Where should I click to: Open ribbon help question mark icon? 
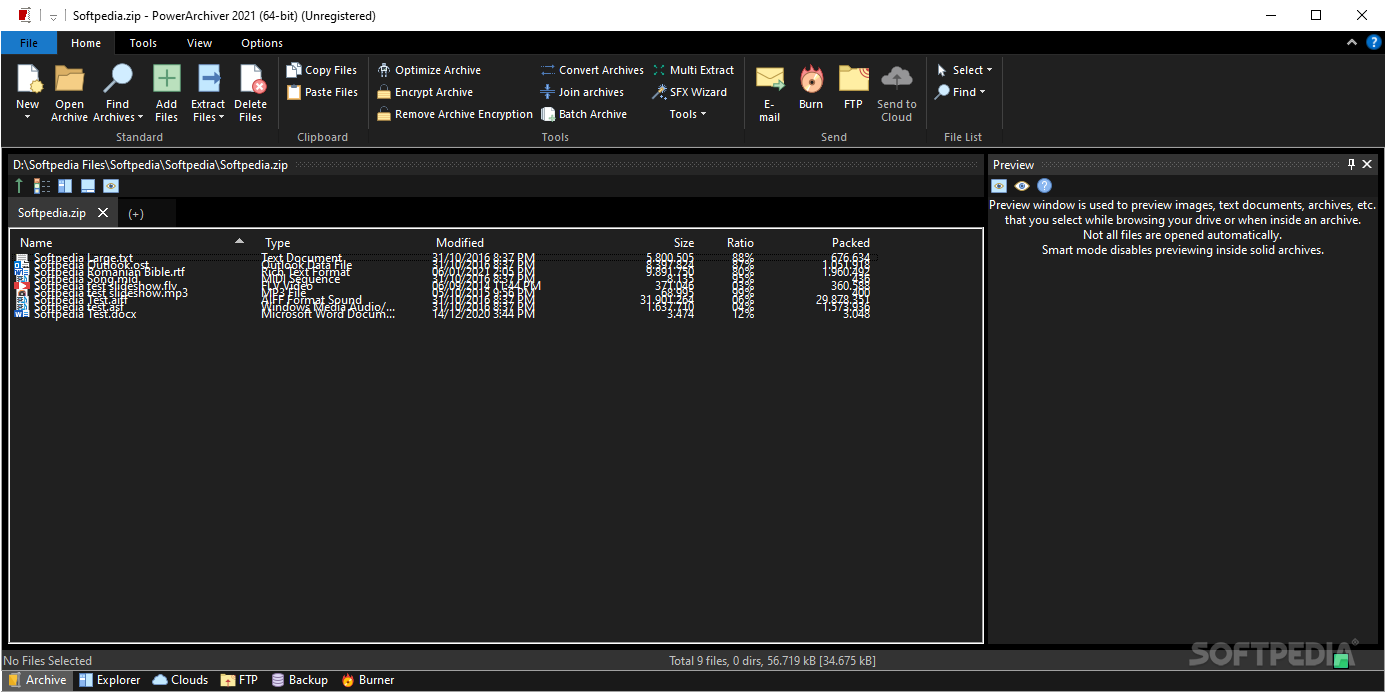click(1374, 42)
